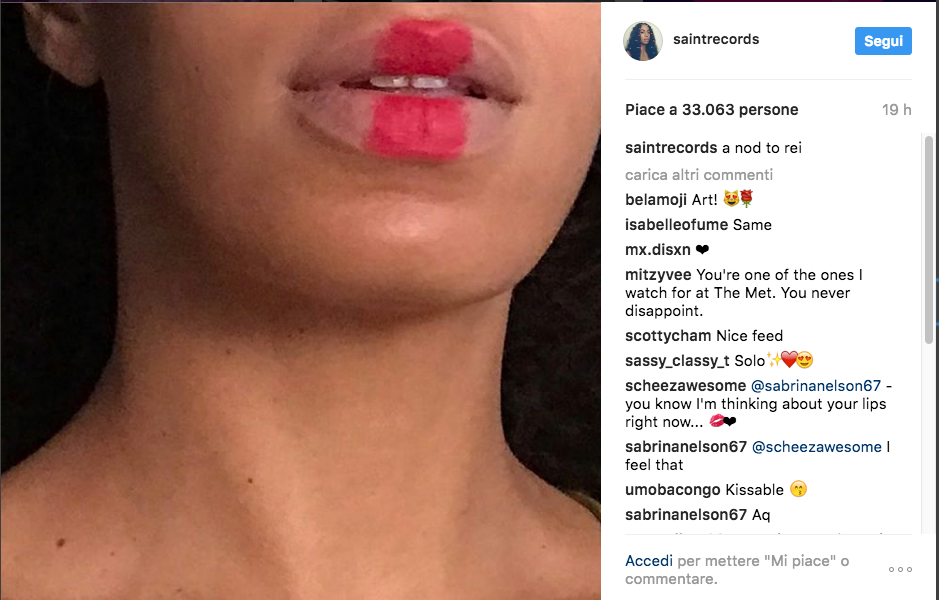Open saintrecords username in the header

pos(716,40)
